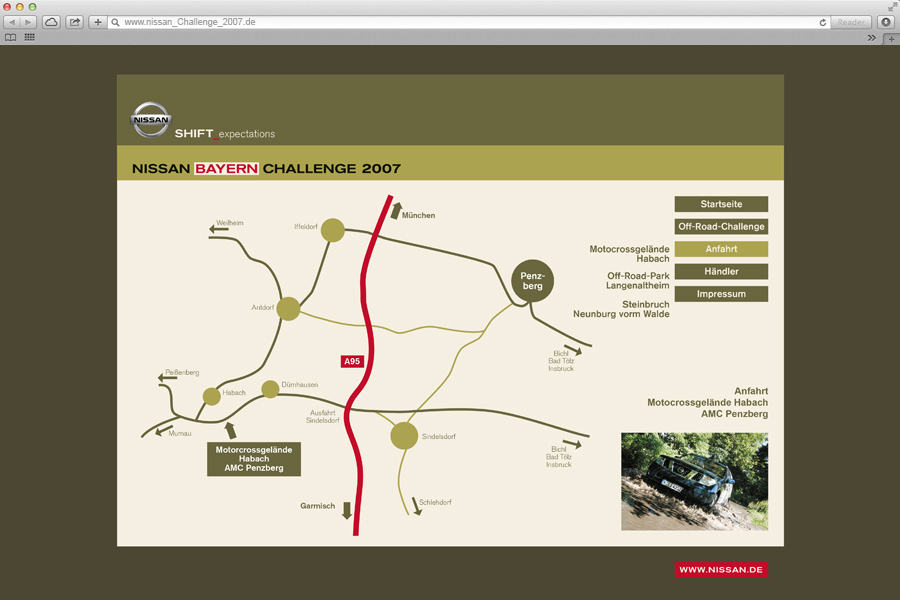Add bookmark with the plus button

(98, 22)
